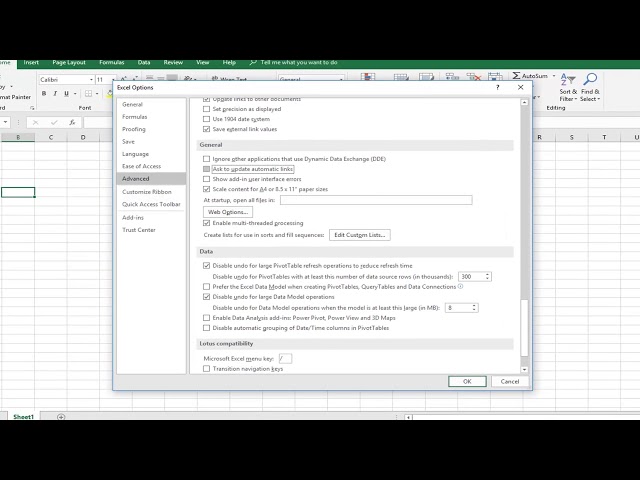Click the cell Borders icon
The image size is (640, 480).
(88, 93)
